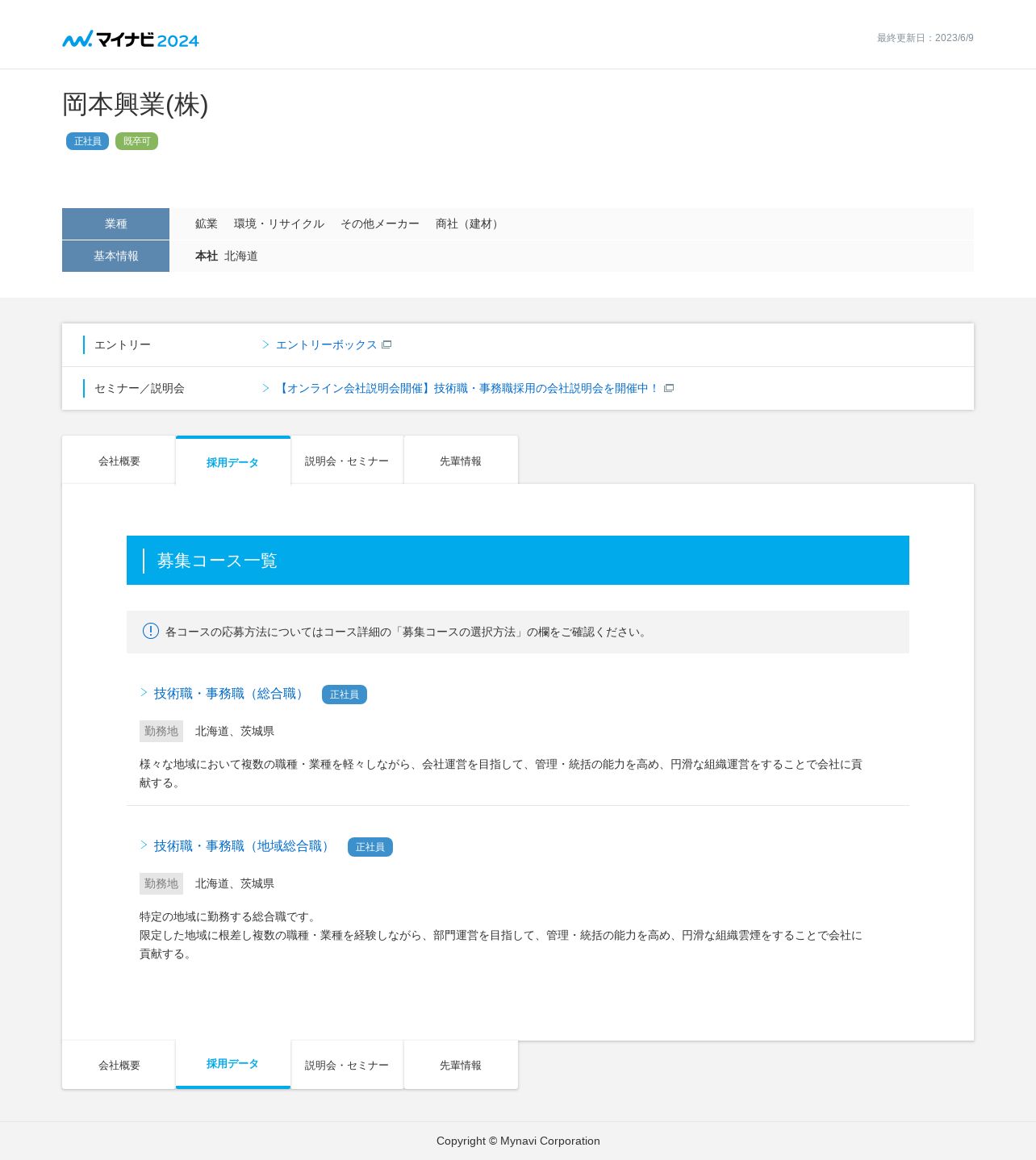Open the top 説明会・セミナー tab
1036x1160 pixels.
click(x=347, y=461)
